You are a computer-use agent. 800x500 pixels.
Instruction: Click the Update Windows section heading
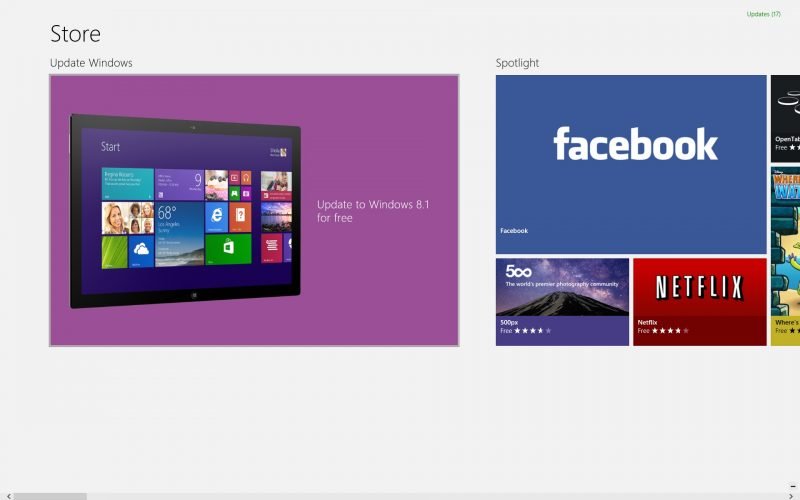tap(91, 63)
